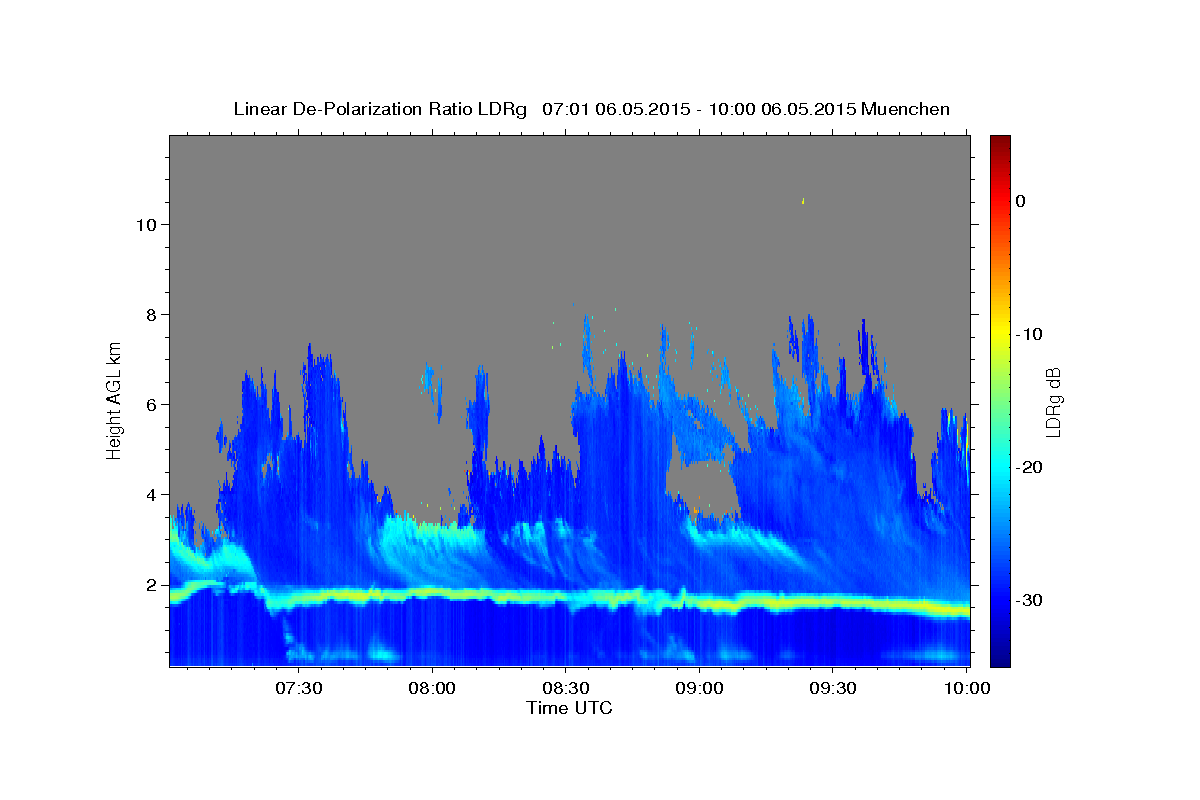The width and height of the screenshot is (1200, 800).
Task: Click the '08:30' time axis label
Action: click(x=566, y=689)
